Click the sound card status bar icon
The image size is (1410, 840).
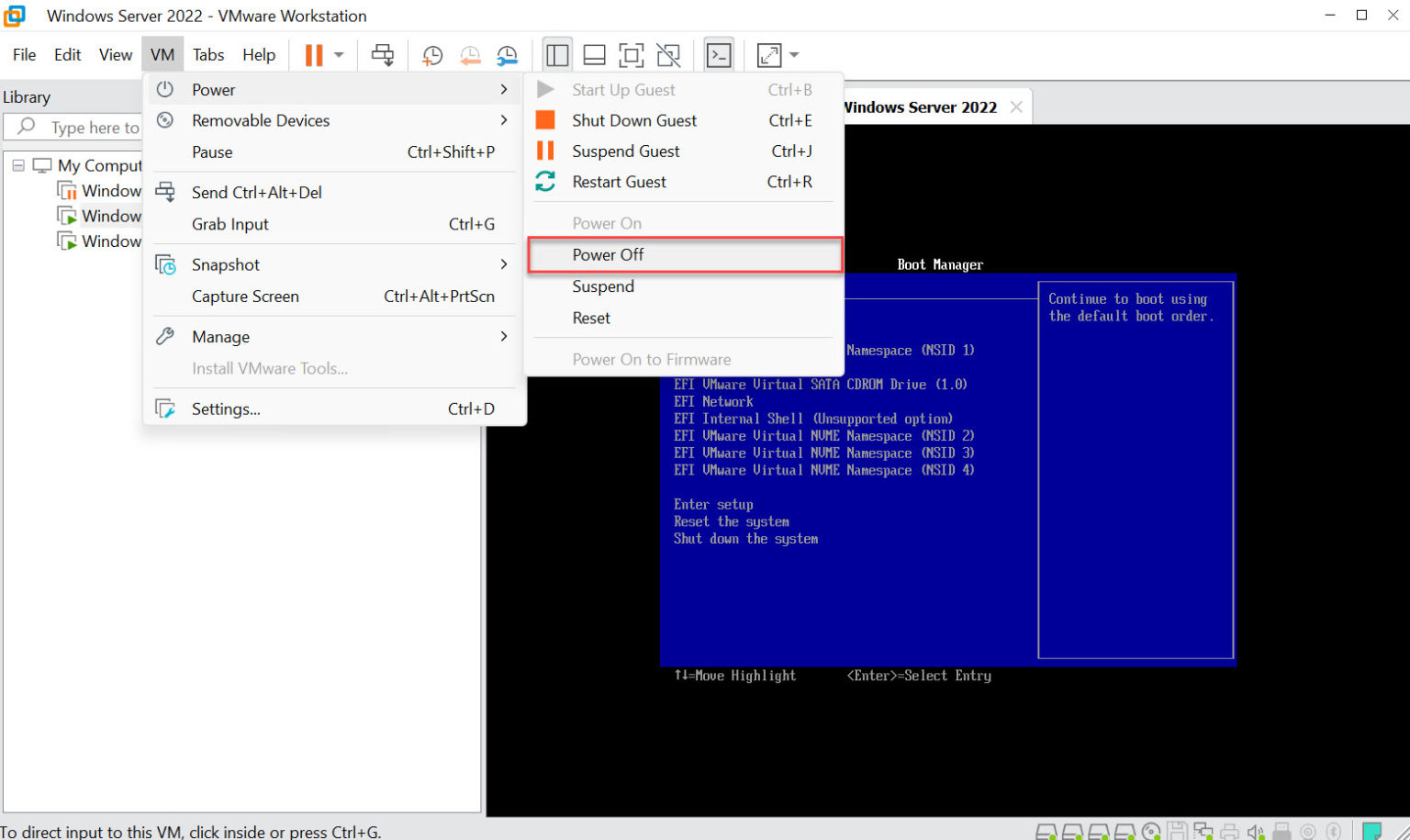(x=1256, y=829)
